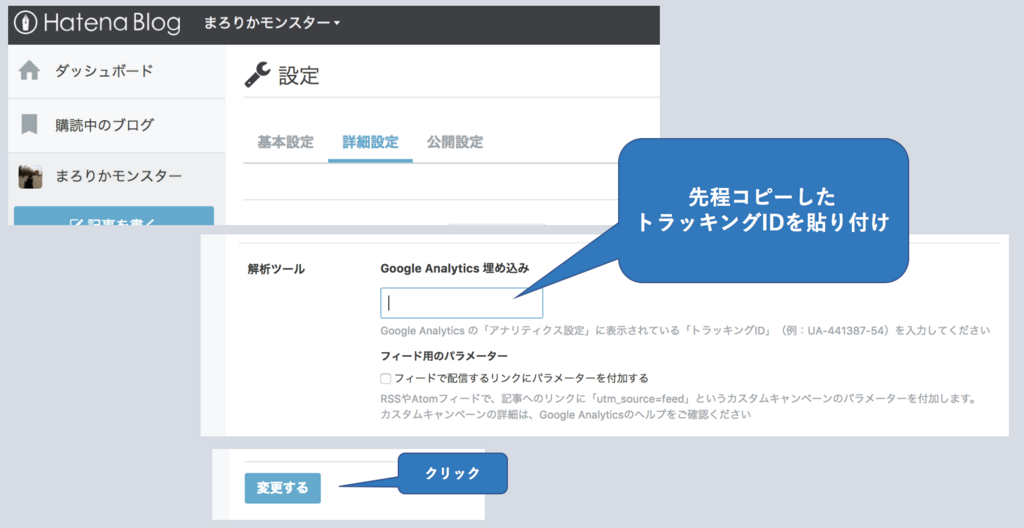Screen dimensions: 1024x528
Task: Enable フィードで配信するリンクにパラメーターを付加する checkbox
Action: click(x=386, y=378)
